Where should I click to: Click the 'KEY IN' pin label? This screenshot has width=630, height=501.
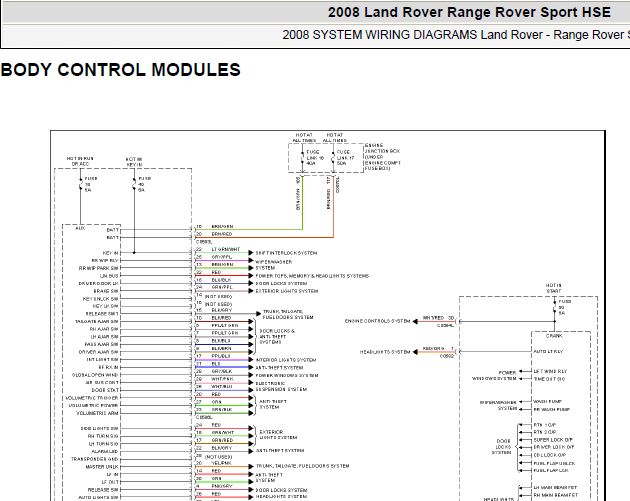[111, 253]
